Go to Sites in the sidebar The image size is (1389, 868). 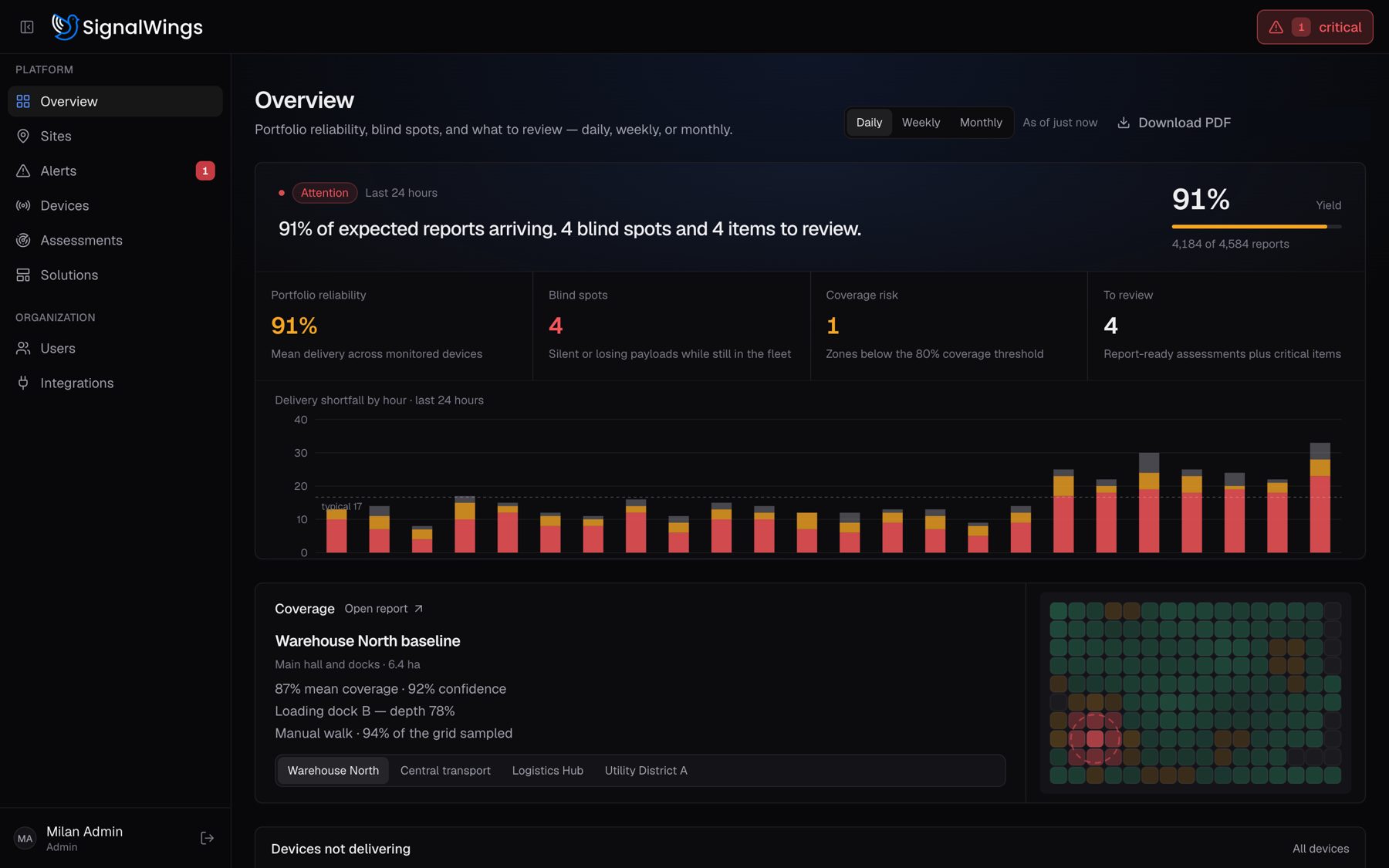pyautogui.click(x=115, y=136)
